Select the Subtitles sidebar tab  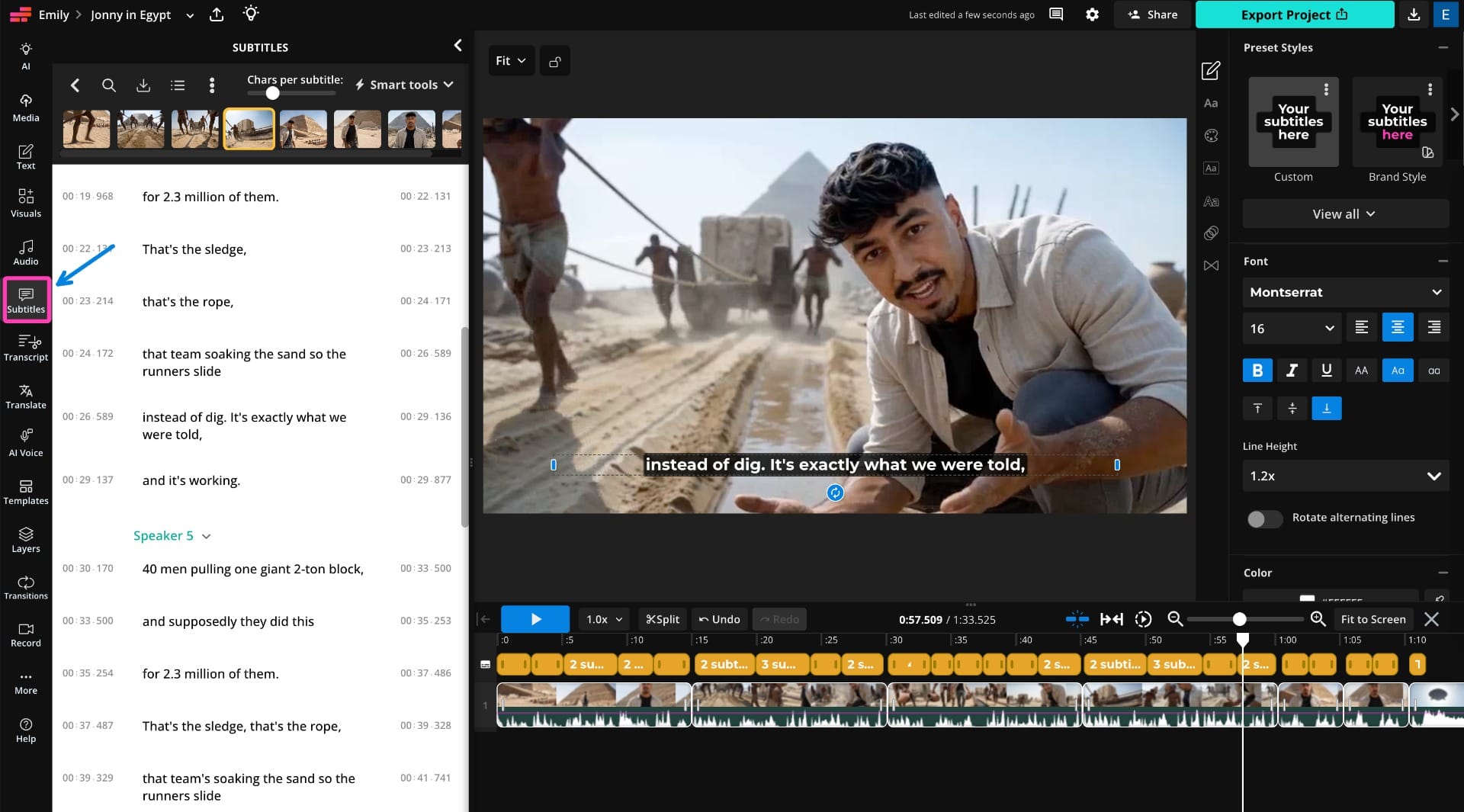26,300
